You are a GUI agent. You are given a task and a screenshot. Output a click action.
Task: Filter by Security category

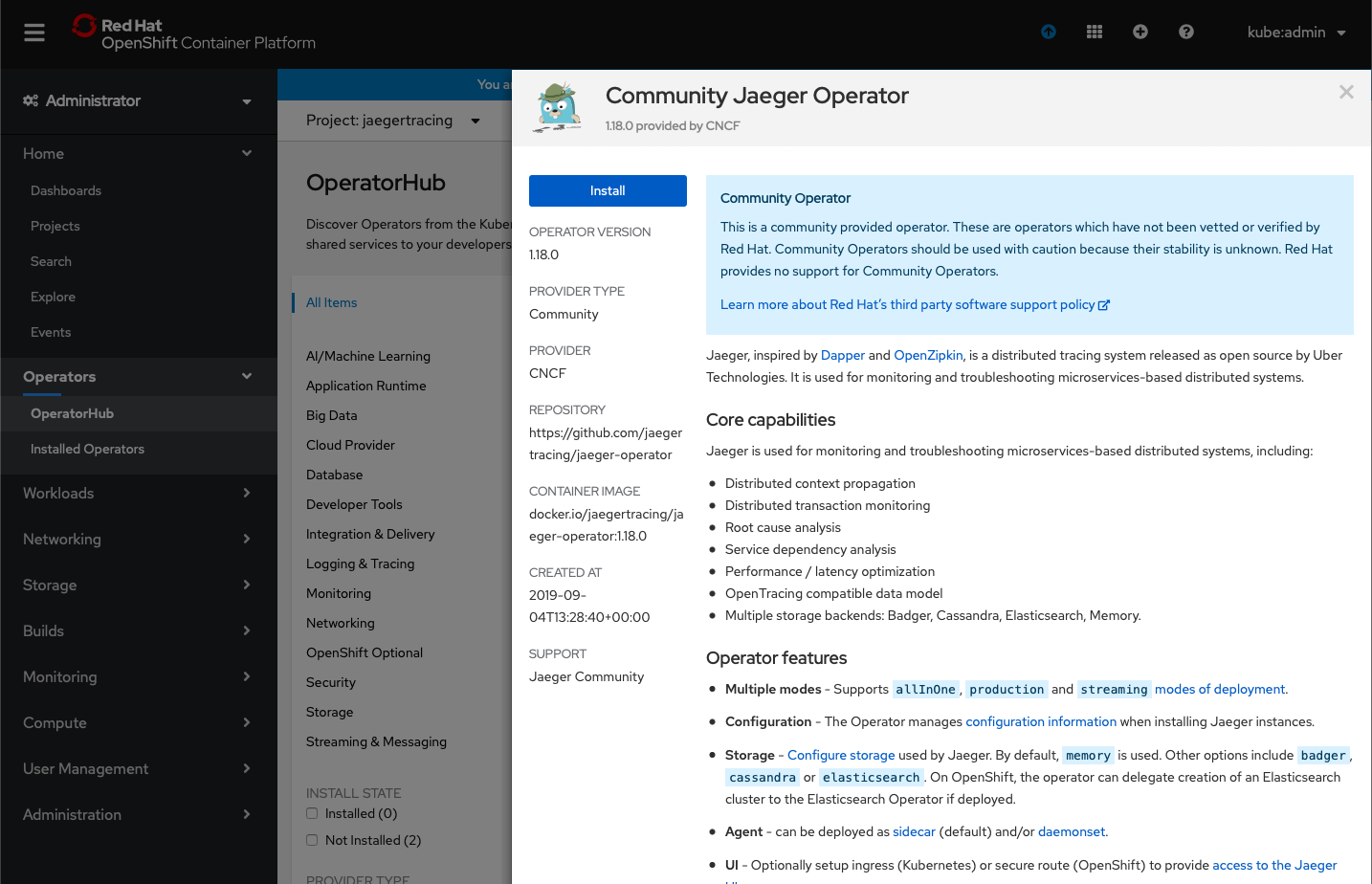331,682
